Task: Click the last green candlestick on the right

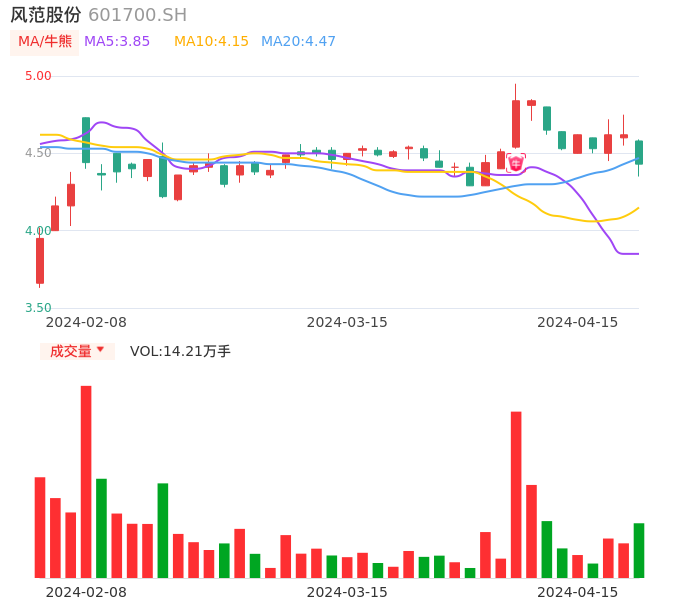Action: (x=639, y=152)
